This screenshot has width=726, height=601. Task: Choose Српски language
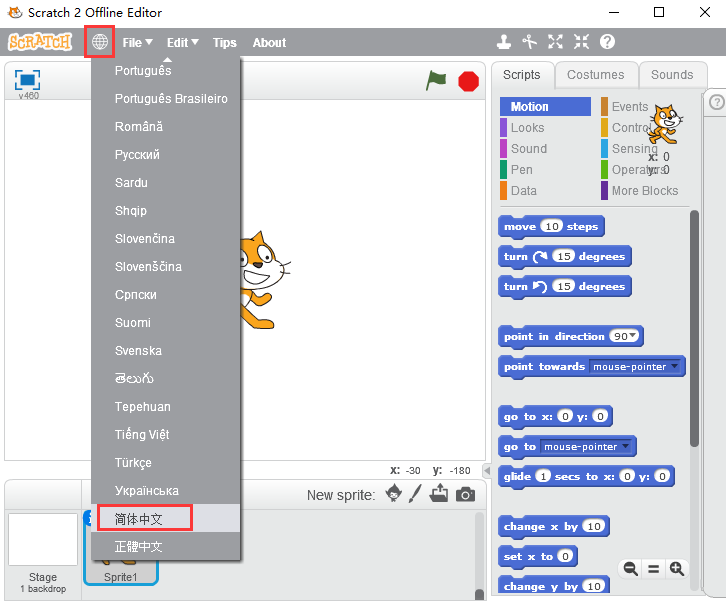[x=165, y=294]
